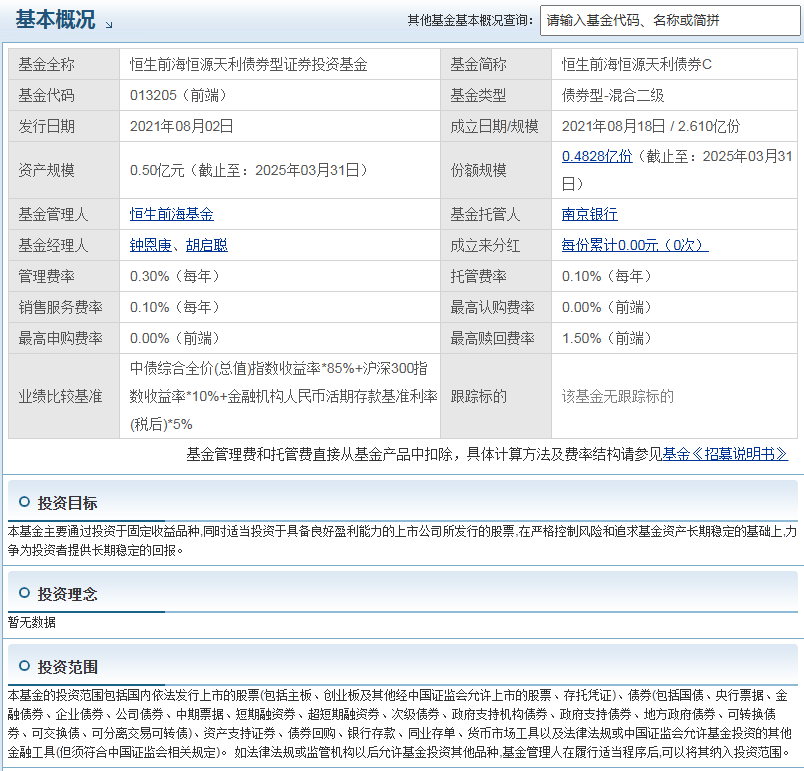Select the fund short name 恒生前海恒源天利债券C
The height and width of the screenshot is (771, 804).
click(637, 65)
